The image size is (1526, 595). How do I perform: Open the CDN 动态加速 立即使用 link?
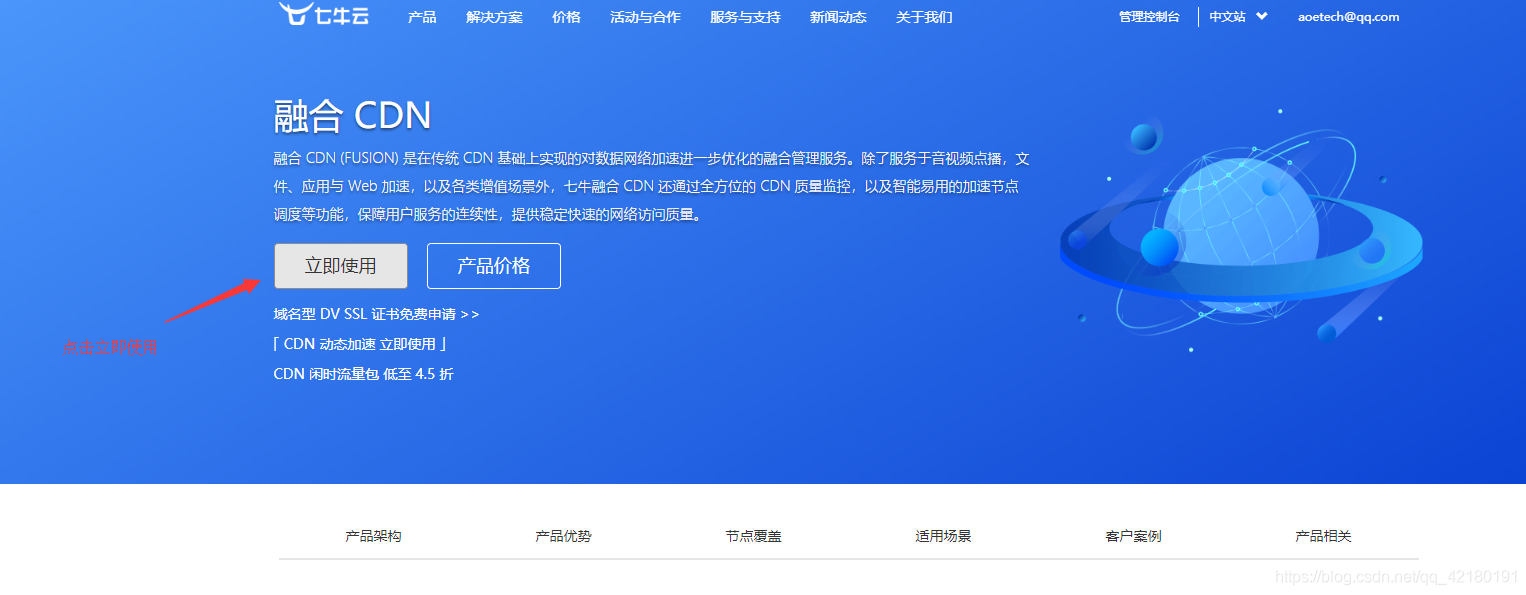click(x=360, y=344)
